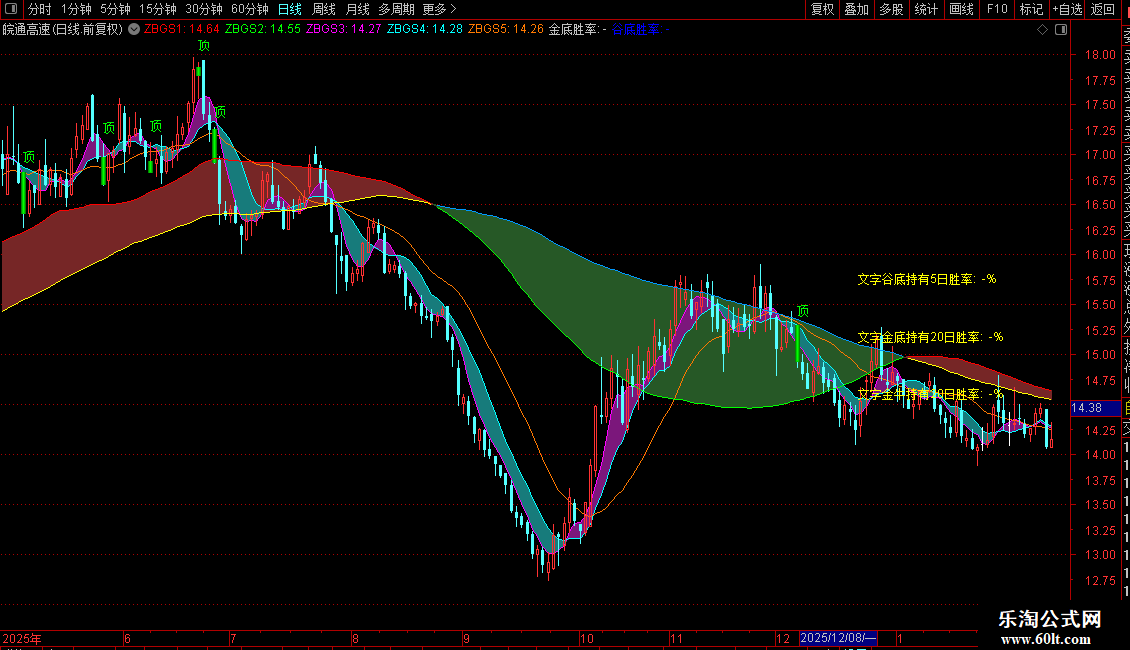
Task: Click the 文字金底持有20日胜率 text
Action: point(930,337)
